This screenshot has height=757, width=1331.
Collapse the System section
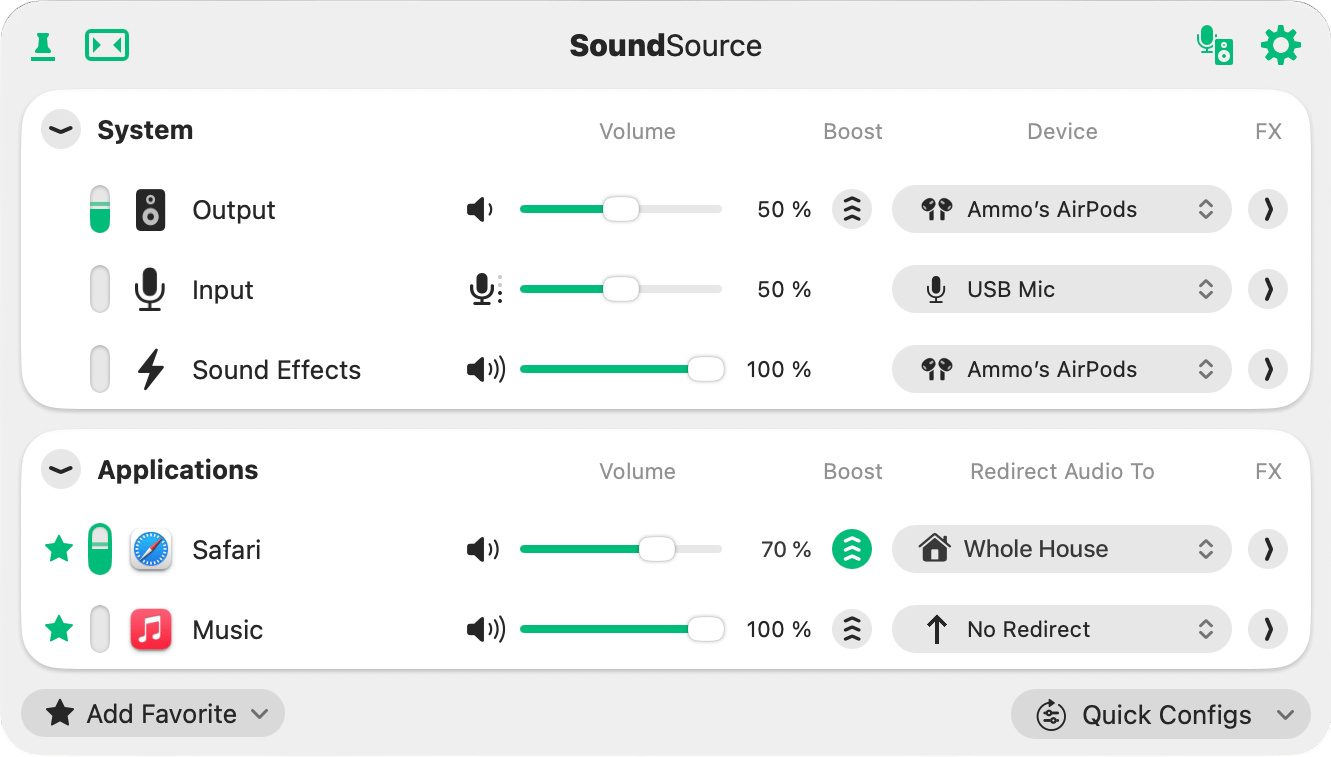pos(61,130)
